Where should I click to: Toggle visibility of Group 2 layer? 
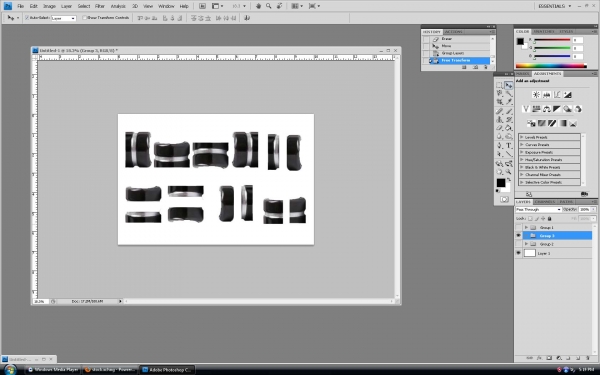coord(518,244)
